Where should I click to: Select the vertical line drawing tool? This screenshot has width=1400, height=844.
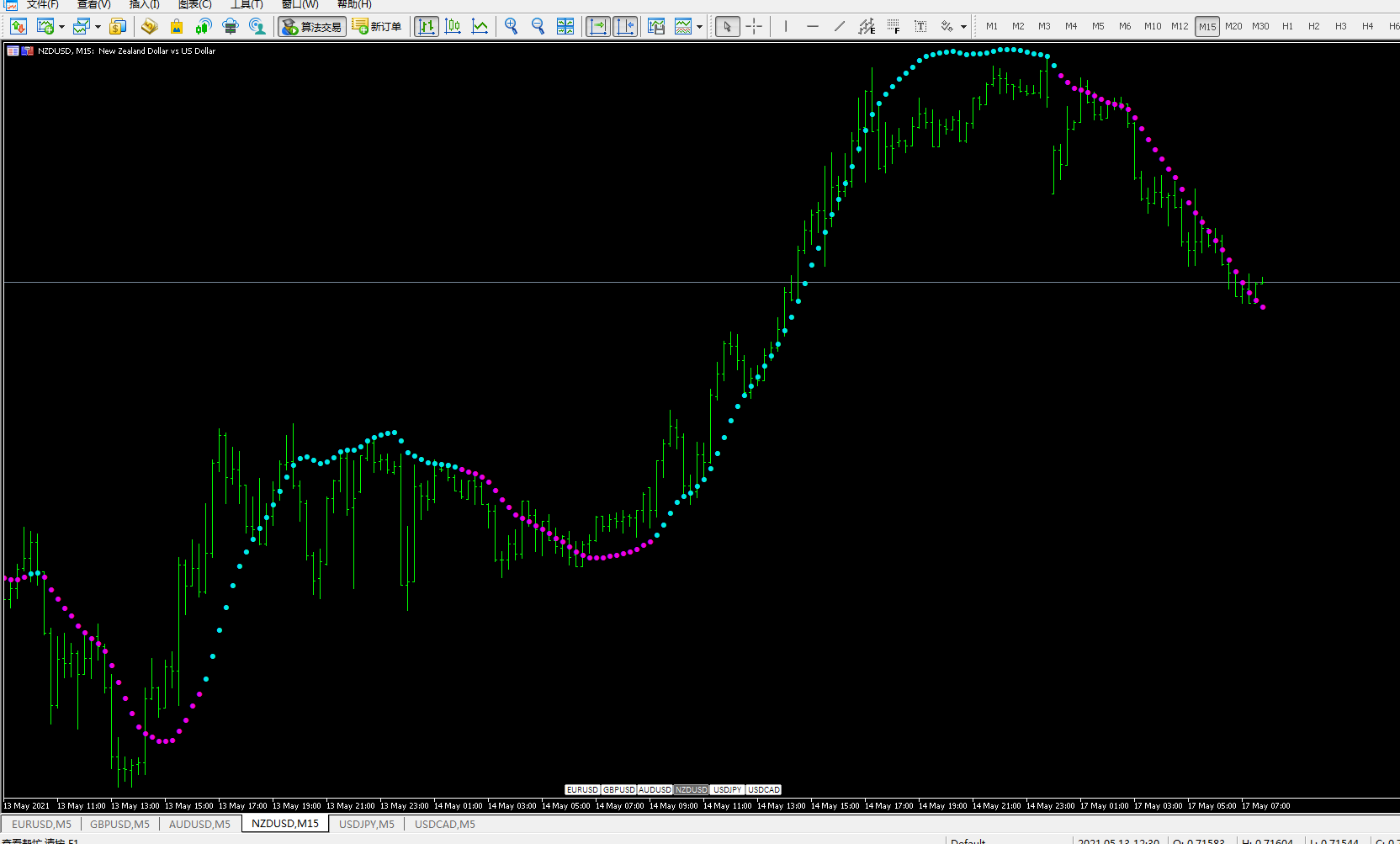pos(786,26)
